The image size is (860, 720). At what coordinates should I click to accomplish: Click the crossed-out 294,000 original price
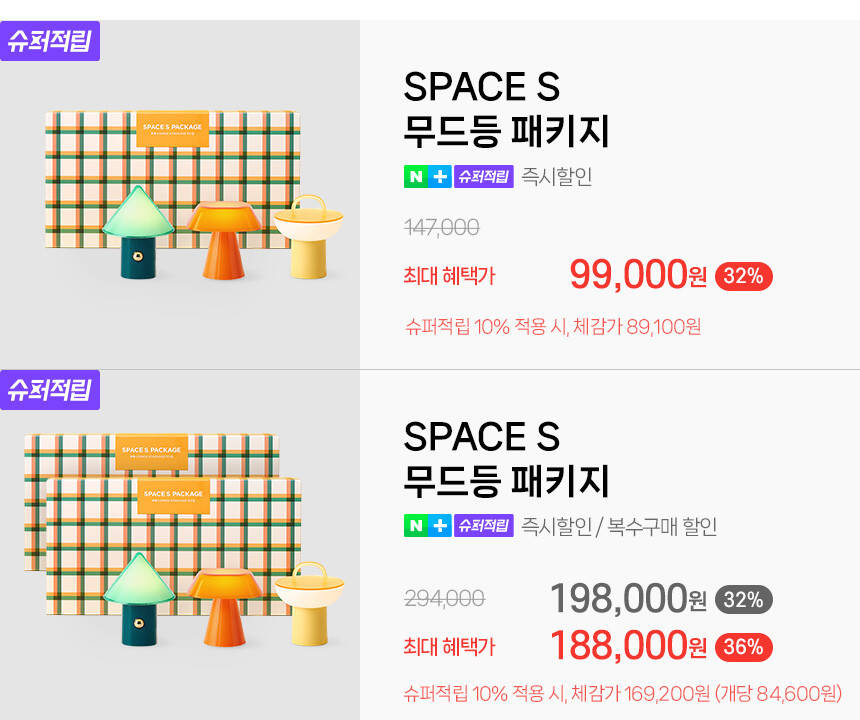pos(444,599)
